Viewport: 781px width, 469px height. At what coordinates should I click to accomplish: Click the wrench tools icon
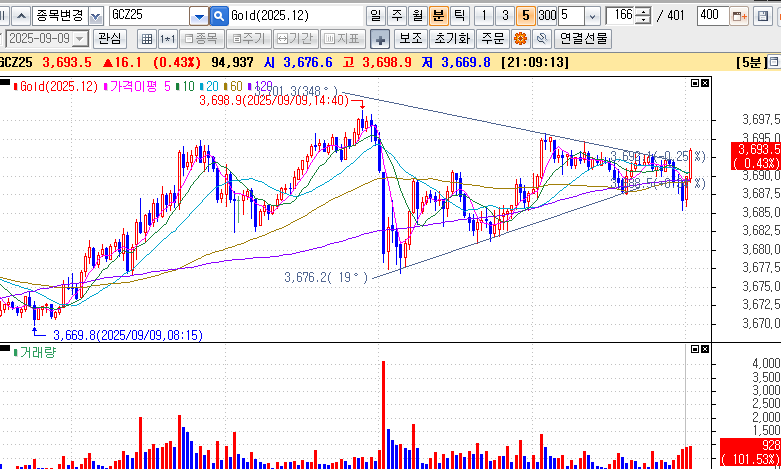point(541,39)
